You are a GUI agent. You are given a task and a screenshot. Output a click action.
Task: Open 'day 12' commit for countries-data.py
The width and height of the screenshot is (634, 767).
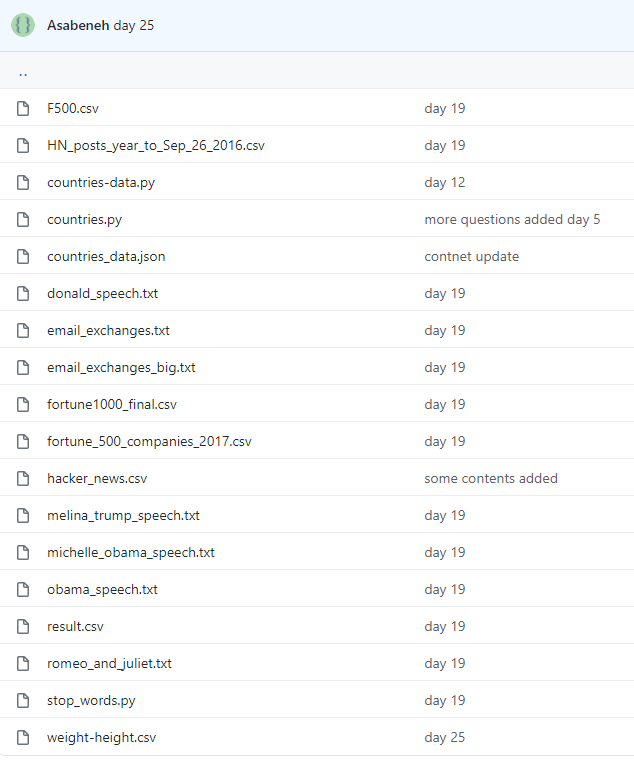pyautogui.click(x=445, y=182)
